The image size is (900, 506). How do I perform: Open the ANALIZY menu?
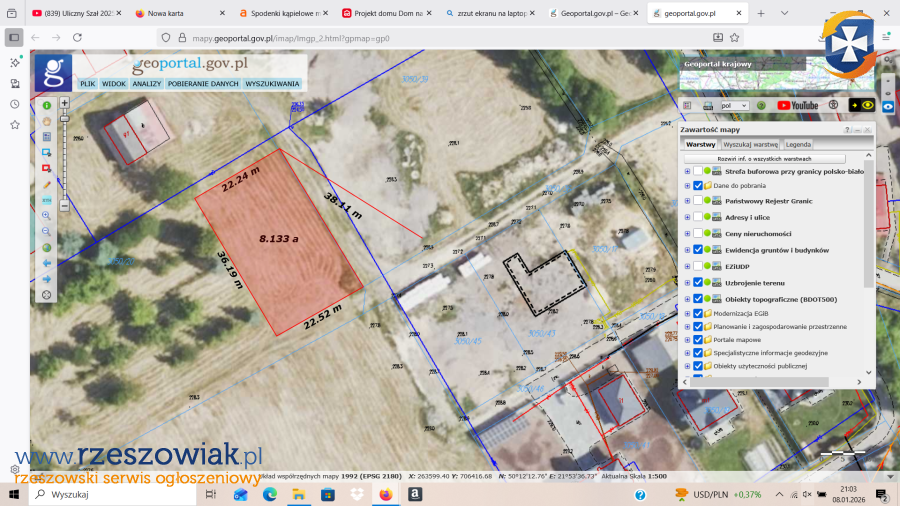[x=147, y=84]
